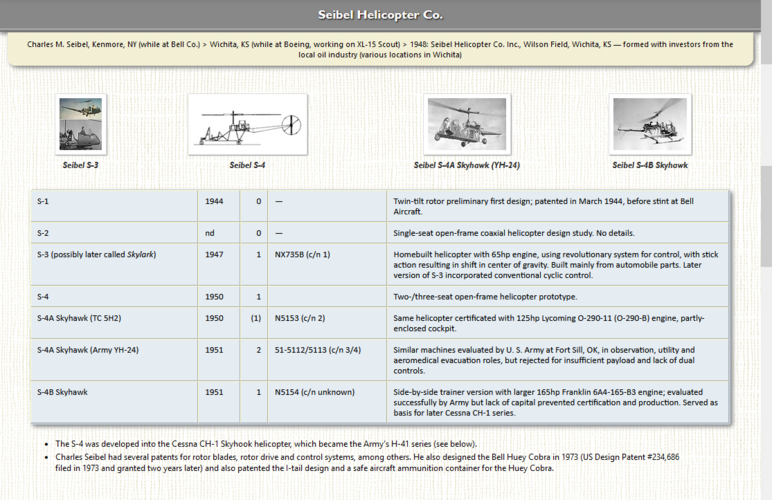
Task: Click the 'Seibel S-4A Skyhawk (YH-24)' caption
Action: point(467,165)
